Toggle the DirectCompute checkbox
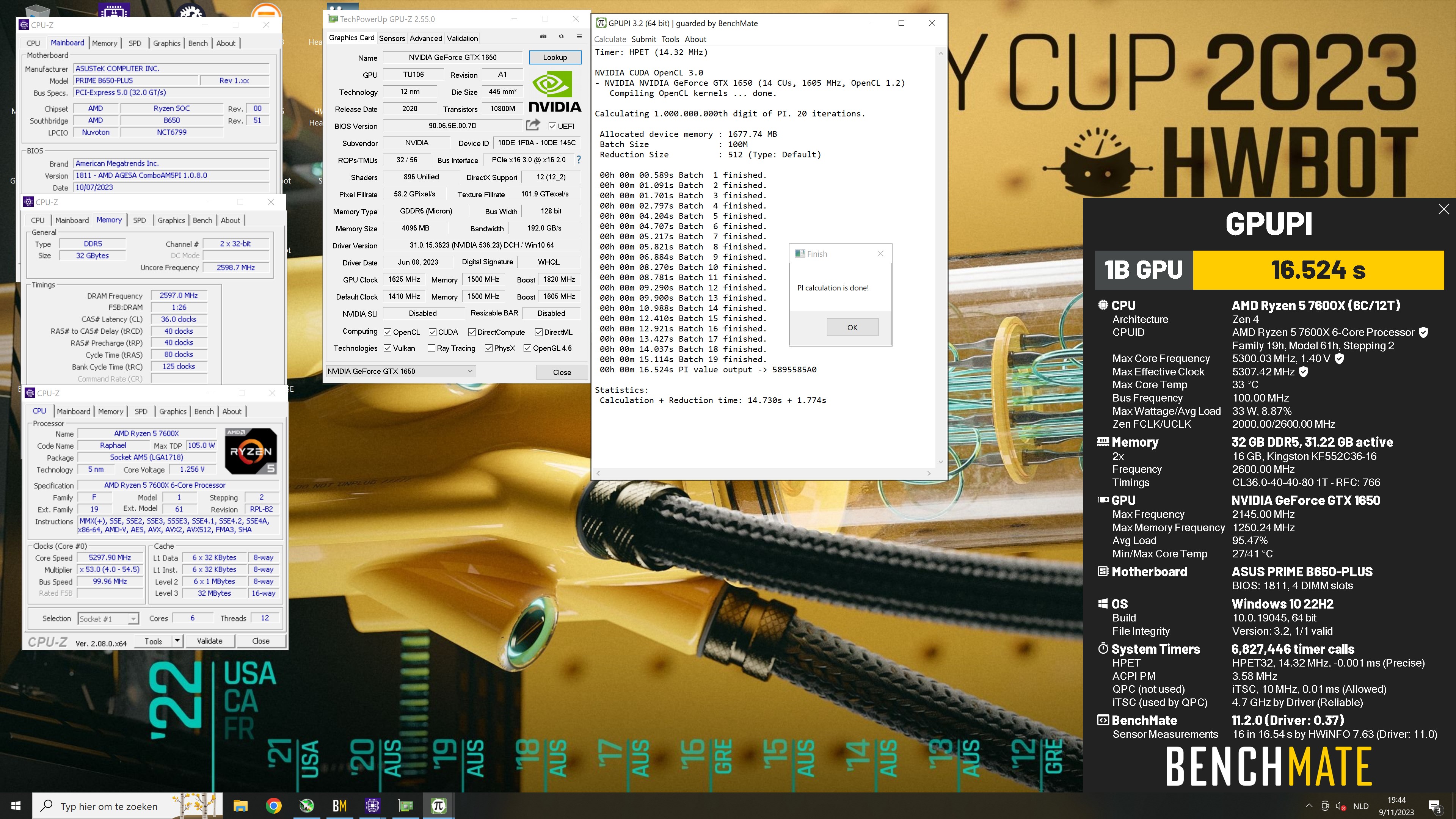This screenshot has height=819, width=1456. pyautogui.click(x=472, y=332)
